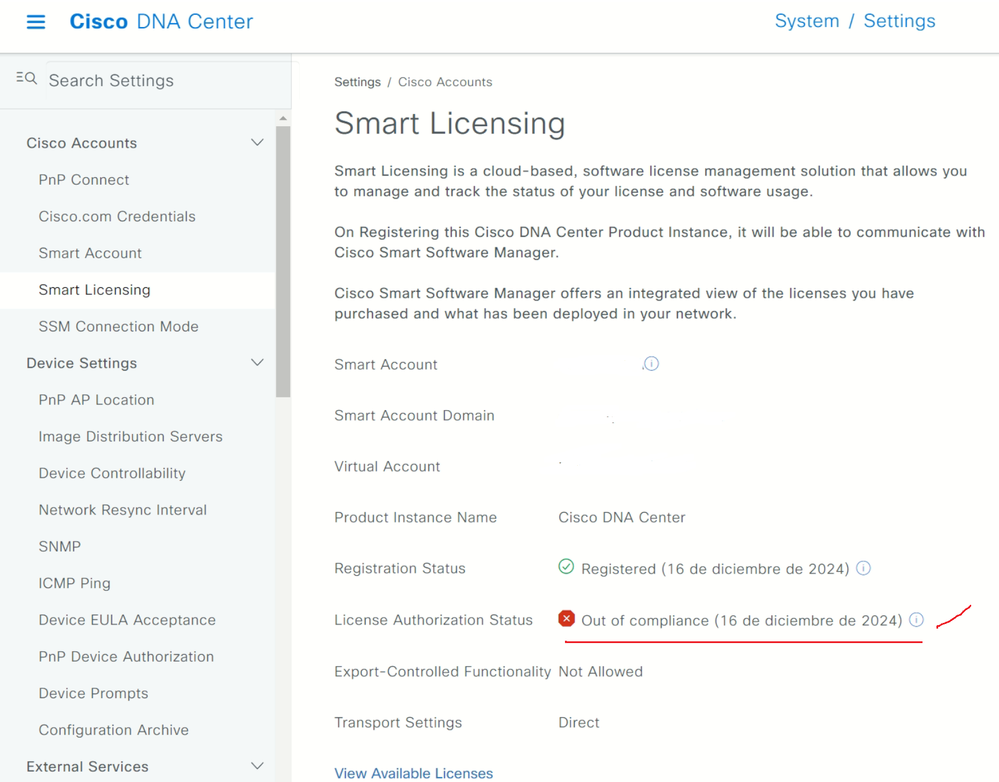Click the Transport Settings label
This screenshot has width=999, height=782.
tap(398, 722)
